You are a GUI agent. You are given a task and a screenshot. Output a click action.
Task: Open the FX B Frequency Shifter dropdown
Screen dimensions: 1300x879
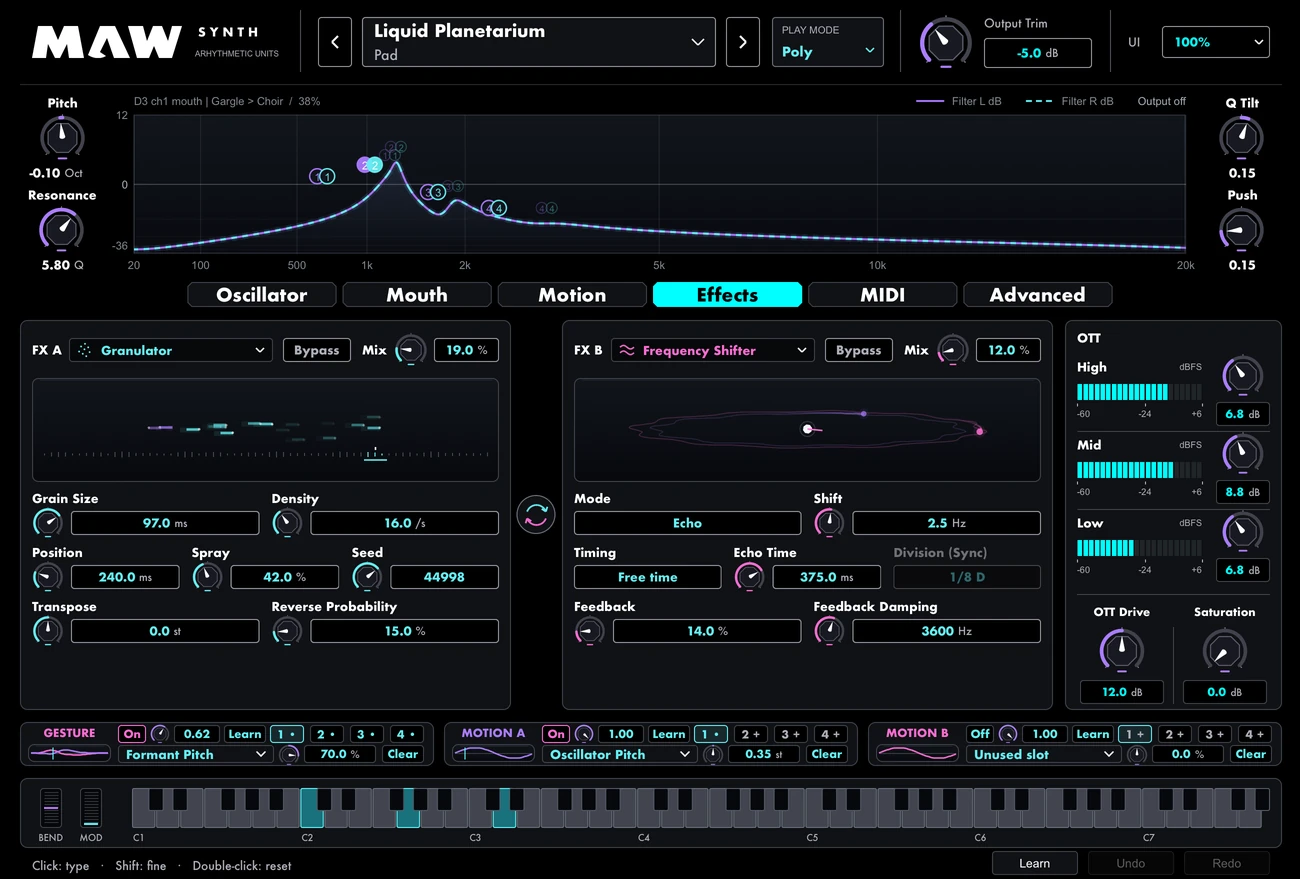(712, 350)
